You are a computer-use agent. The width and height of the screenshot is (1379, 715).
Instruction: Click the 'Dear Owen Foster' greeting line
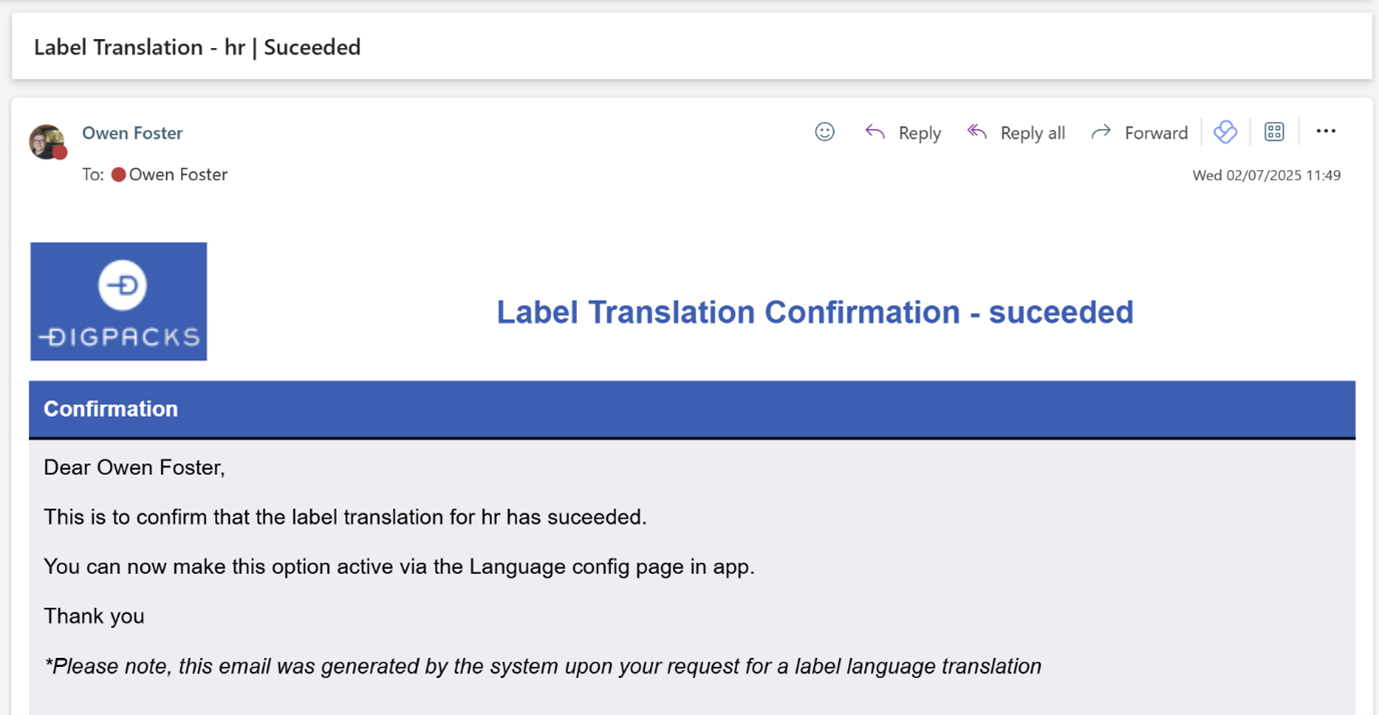134,467
